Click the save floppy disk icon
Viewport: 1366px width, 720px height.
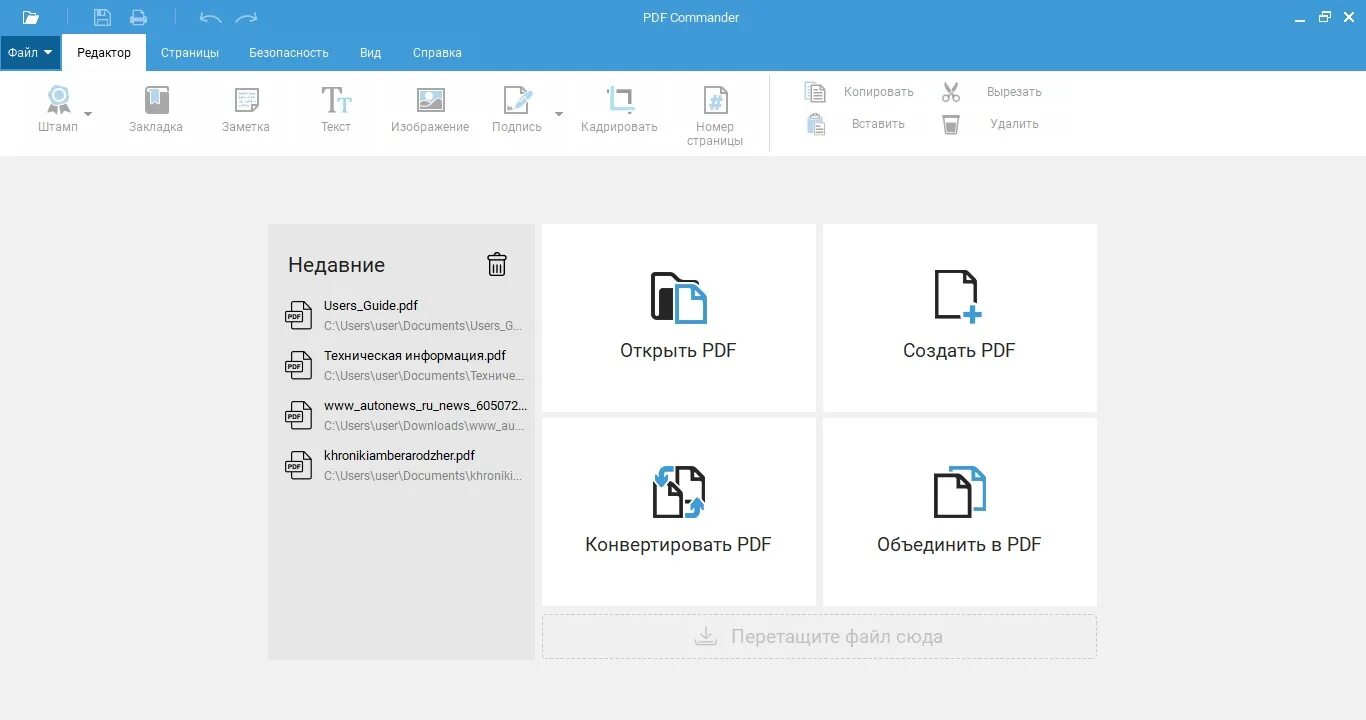pyautogui.click(x=102, y=17)
